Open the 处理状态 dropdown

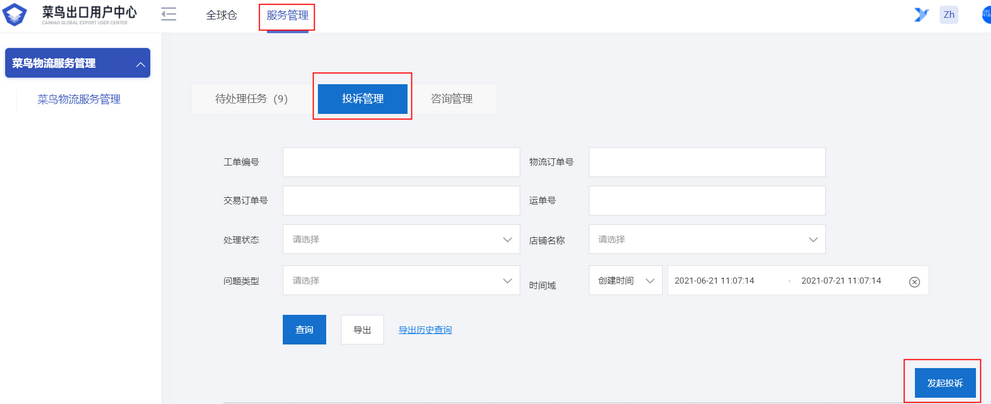pos(401,240)
